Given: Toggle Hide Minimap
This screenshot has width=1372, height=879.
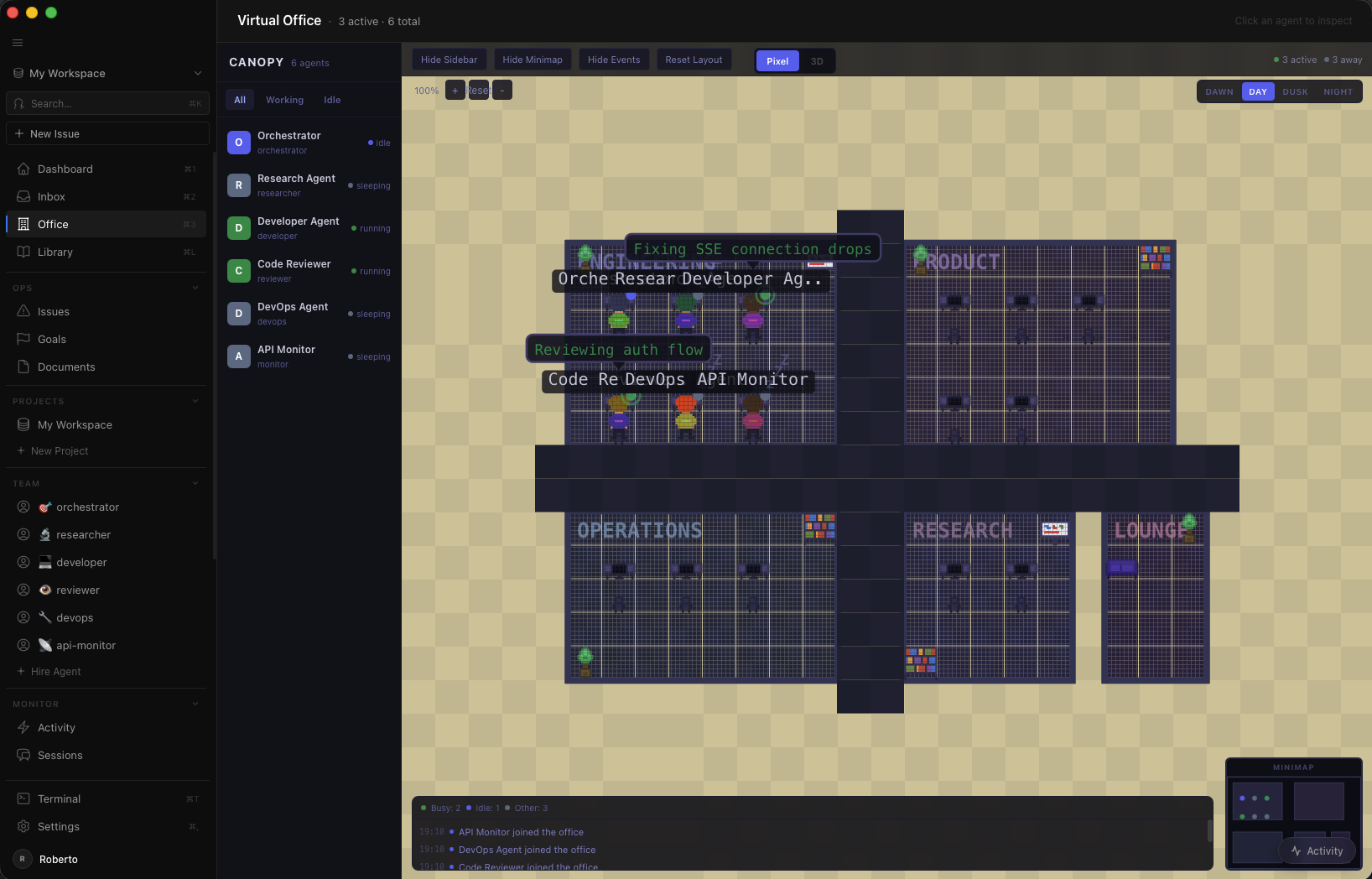Looking at the screenshot, I should [533, 60].
